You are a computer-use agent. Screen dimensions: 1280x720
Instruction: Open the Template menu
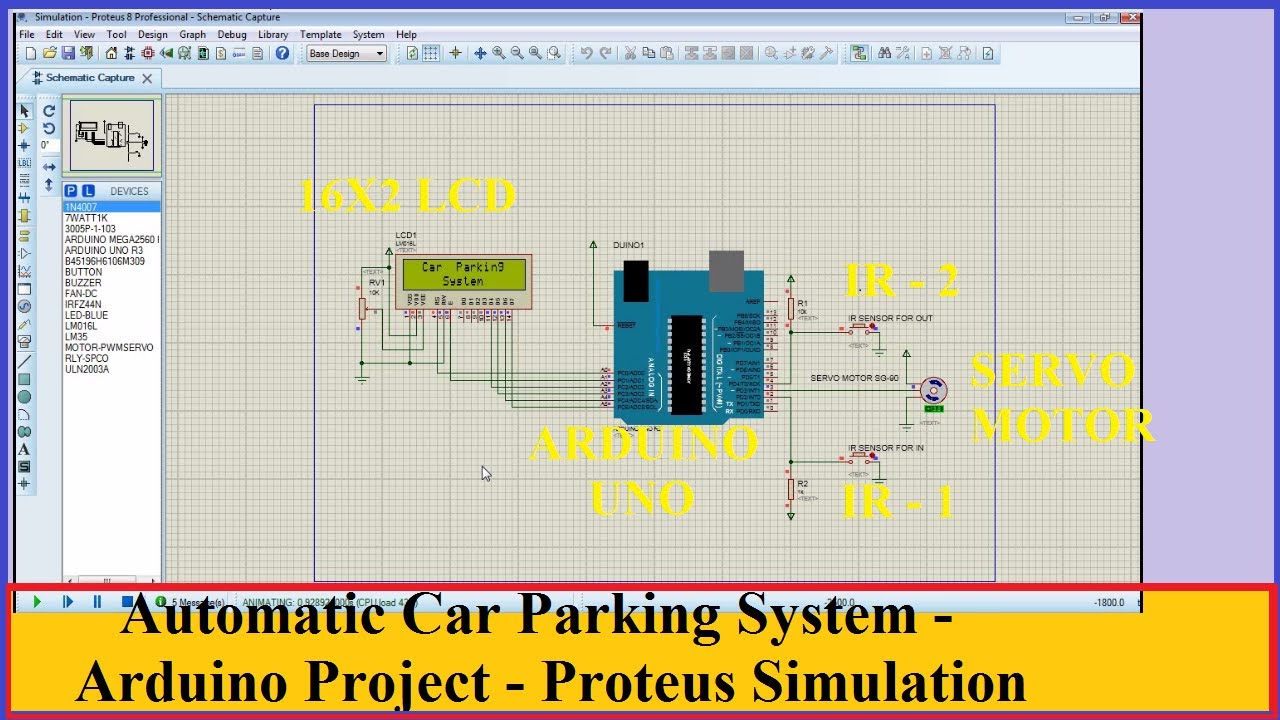(321, 34)
